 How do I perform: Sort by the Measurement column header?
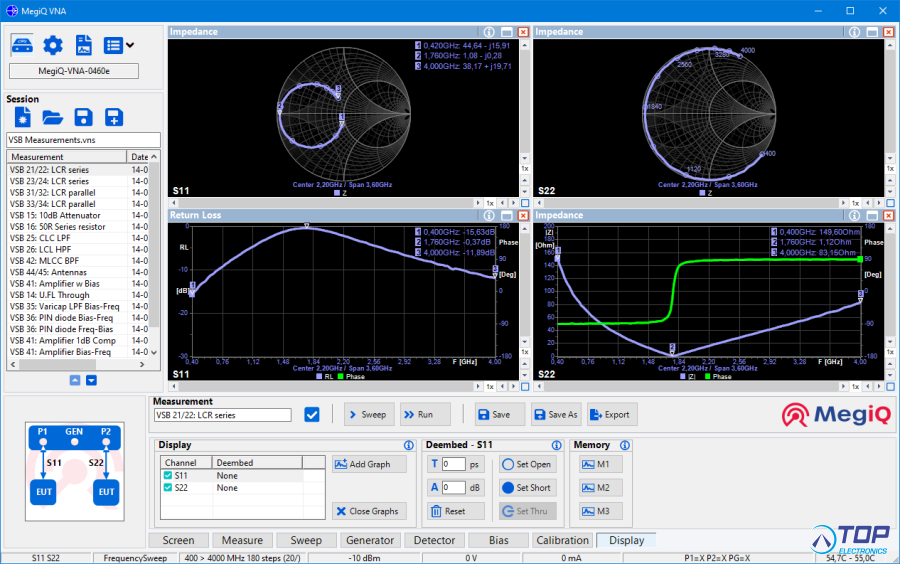[x=66, y=157]
